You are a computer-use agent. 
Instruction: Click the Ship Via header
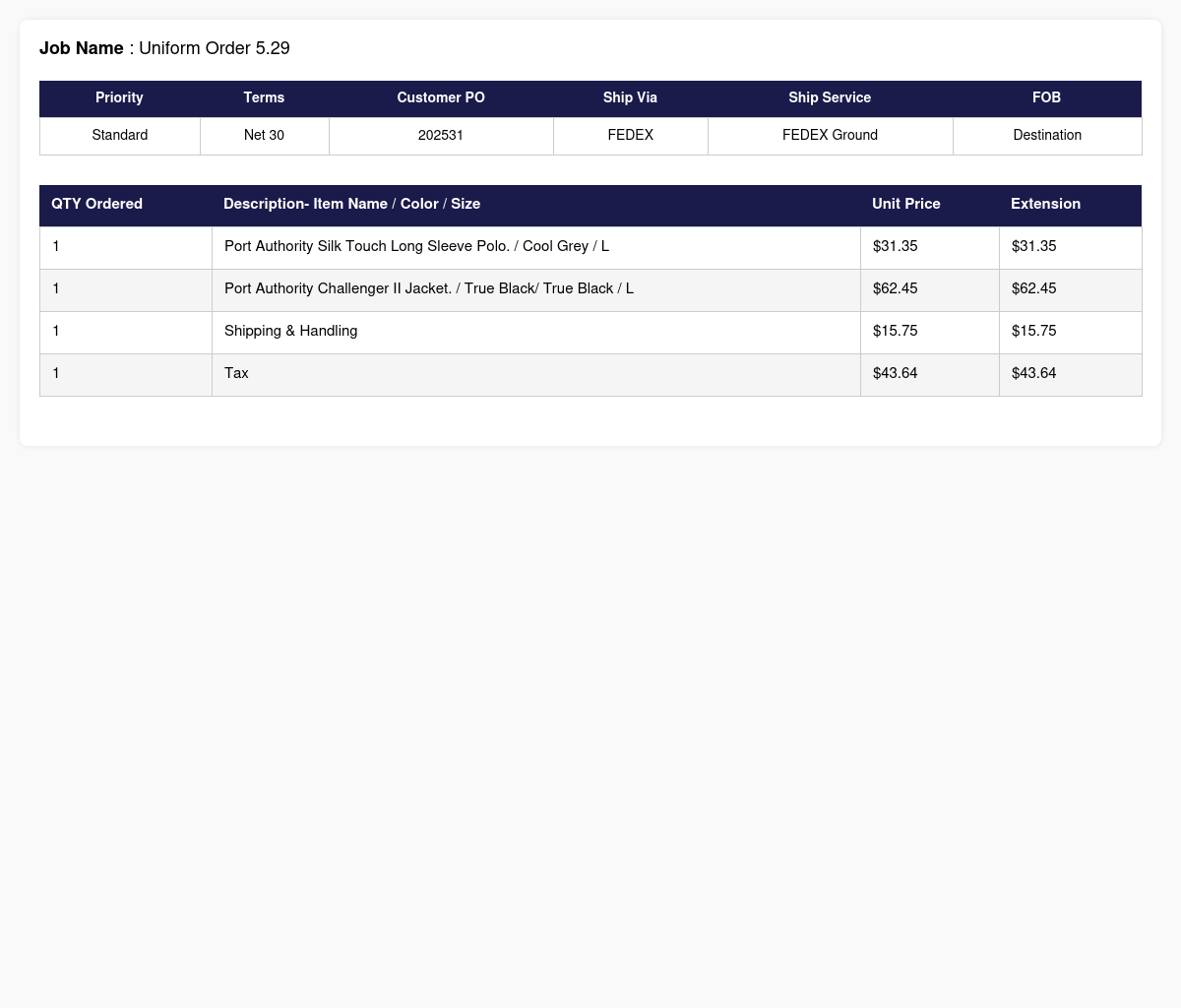pos(631,98)
